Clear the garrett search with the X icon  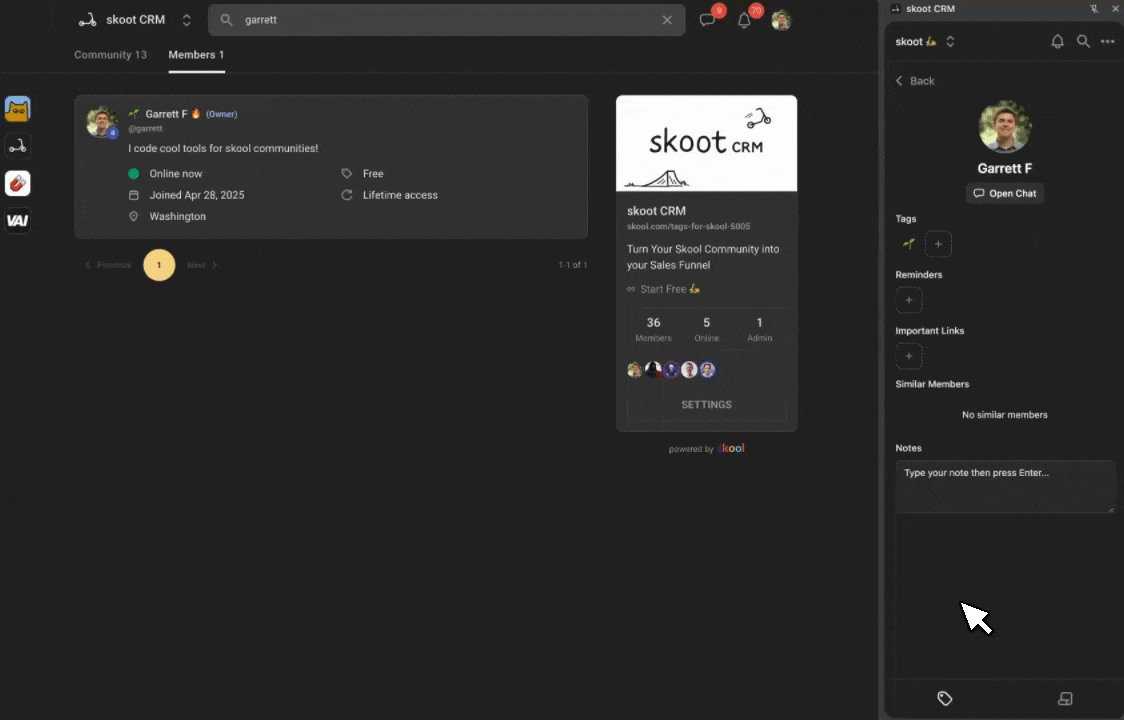(x=667, y=20)
